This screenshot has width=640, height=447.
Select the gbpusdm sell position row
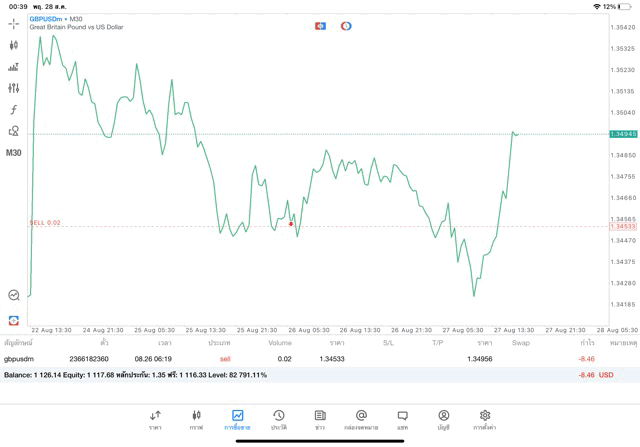(300, 358)
